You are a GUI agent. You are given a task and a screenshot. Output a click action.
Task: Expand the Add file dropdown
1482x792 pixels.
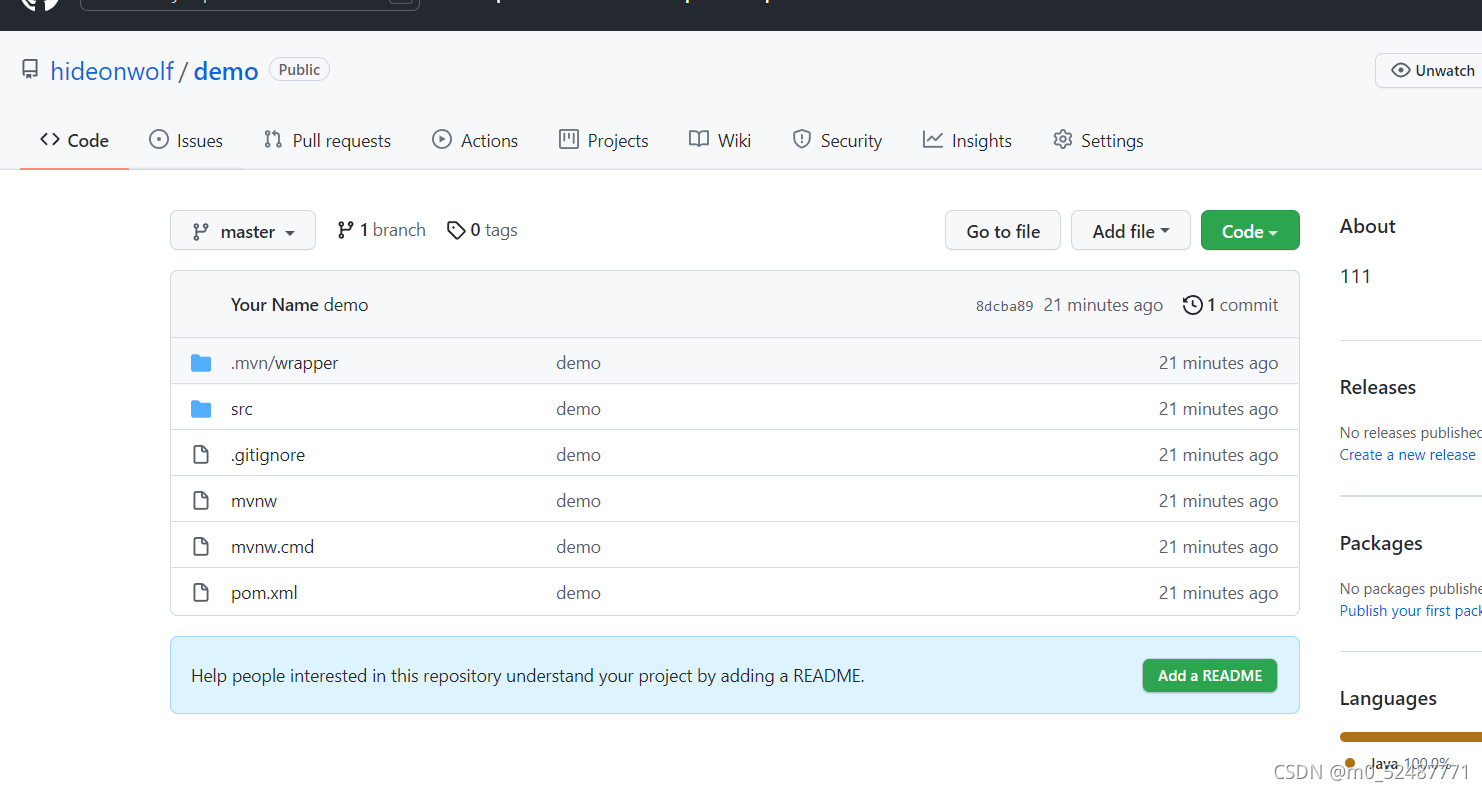pos(1131,231)
